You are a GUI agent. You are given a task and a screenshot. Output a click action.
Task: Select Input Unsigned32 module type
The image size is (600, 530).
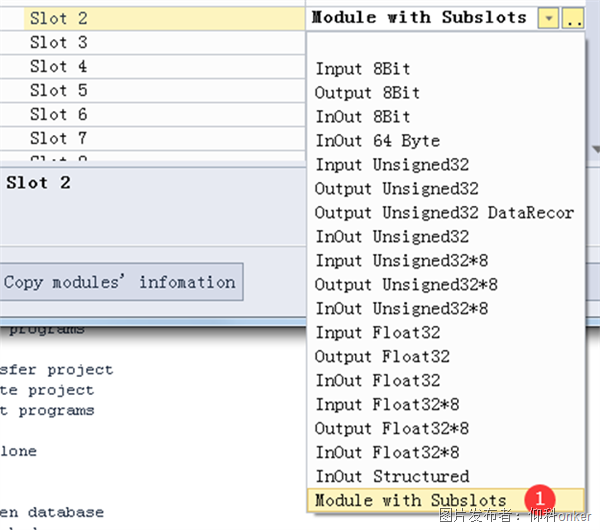[392, 165]
